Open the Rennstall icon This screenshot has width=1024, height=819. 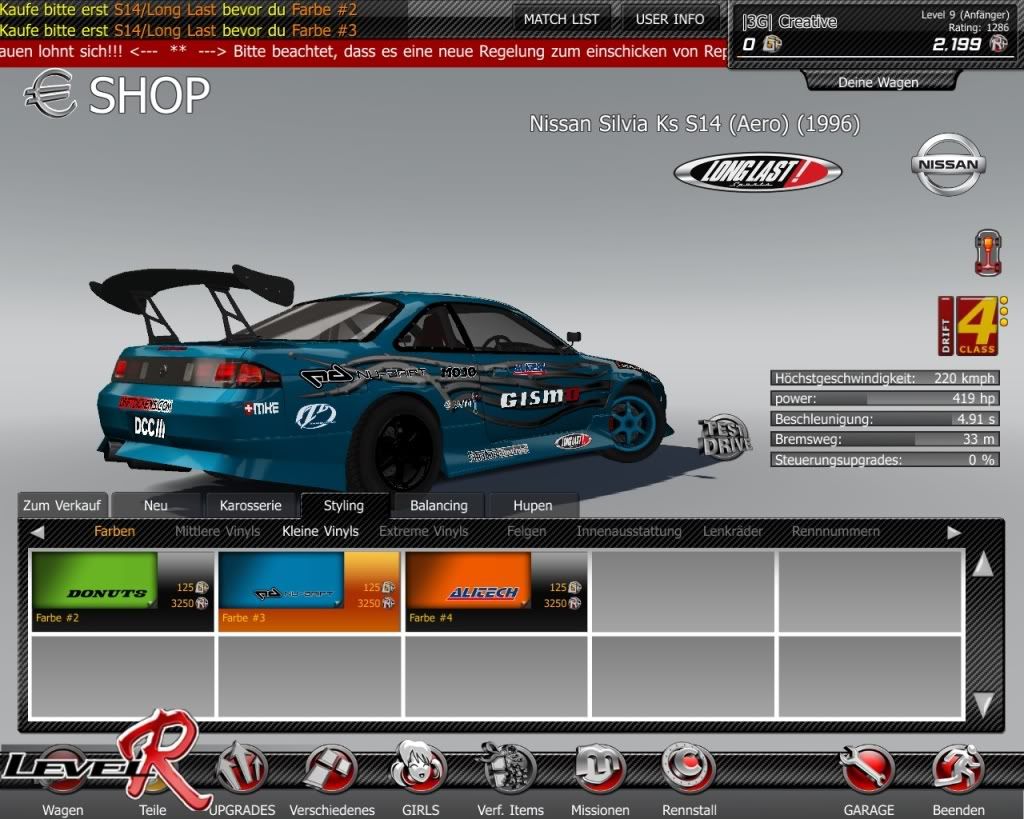[x=688, y=770]
